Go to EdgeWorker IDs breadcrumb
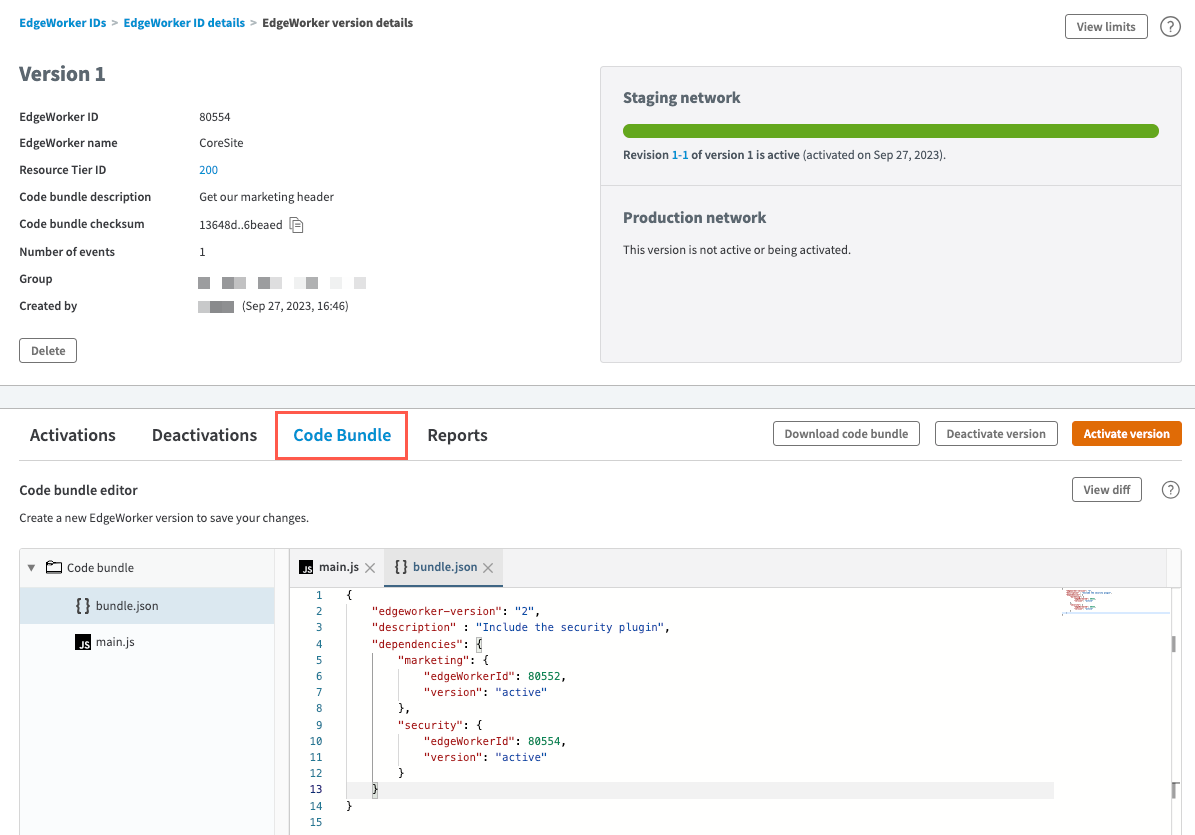1195x835 pixels. pos(62,23)
